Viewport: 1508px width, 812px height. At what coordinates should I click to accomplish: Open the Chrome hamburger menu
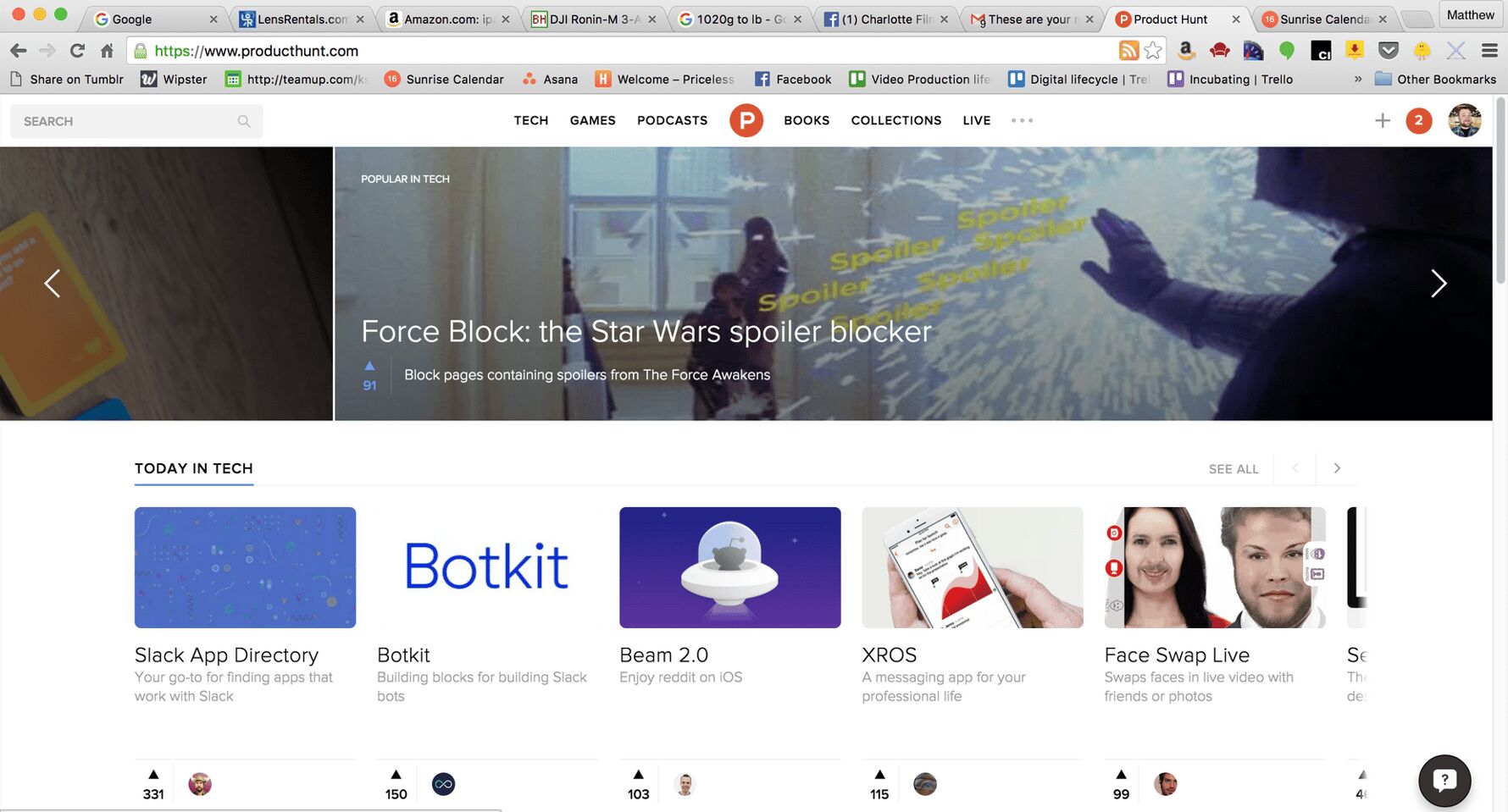pyautogui.click(x=1489, y=51)
